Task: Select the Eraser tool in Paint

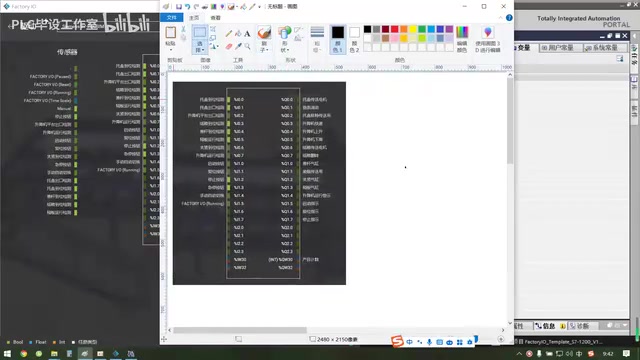Action: pyautogui.click(x=229, y=46)
